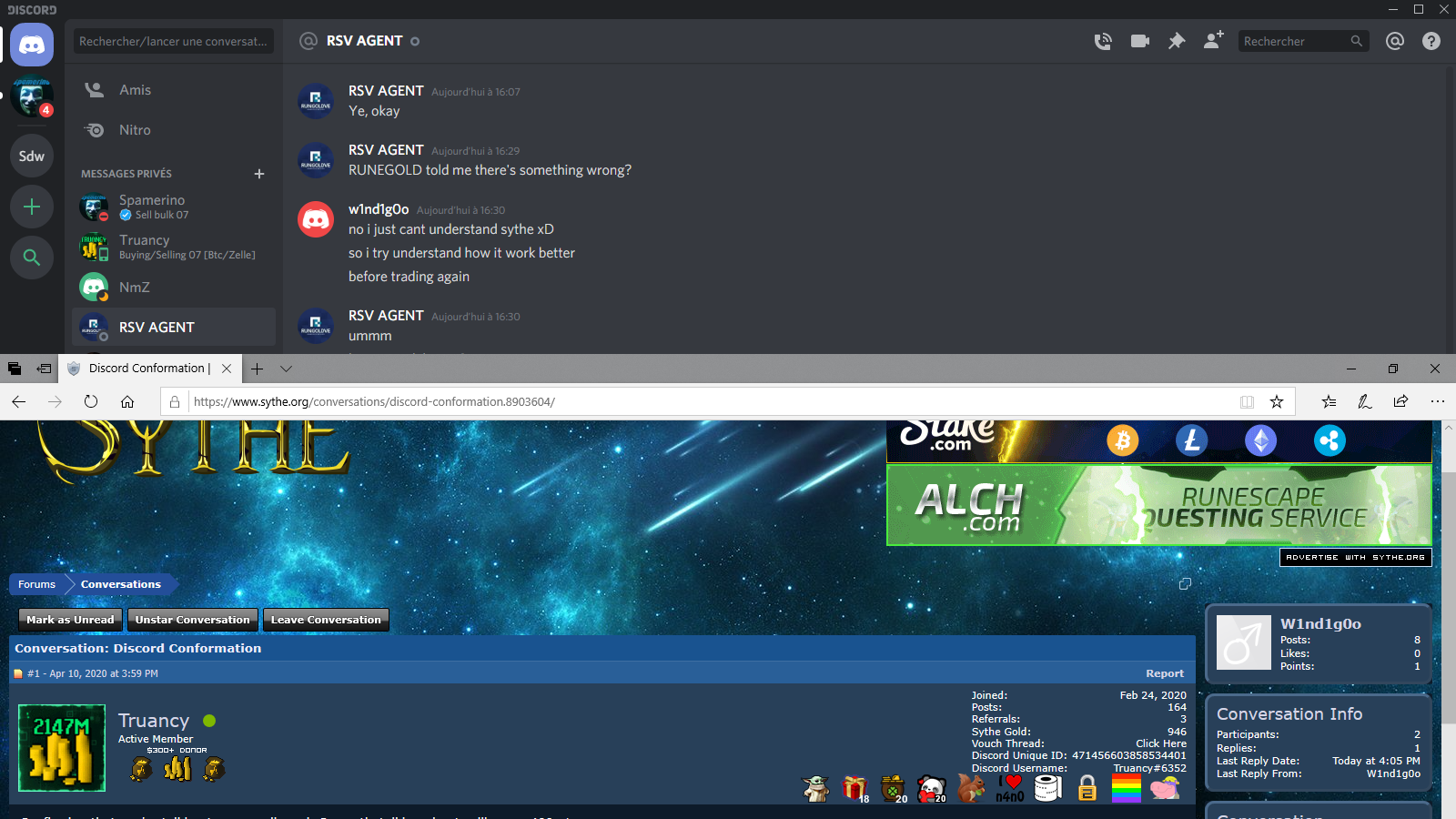Image resolution: width=1456 pixels, height=819 pixels.
Task: Focus the Rechercher/lancer une conversation box
Action: (x=174, y=41)
